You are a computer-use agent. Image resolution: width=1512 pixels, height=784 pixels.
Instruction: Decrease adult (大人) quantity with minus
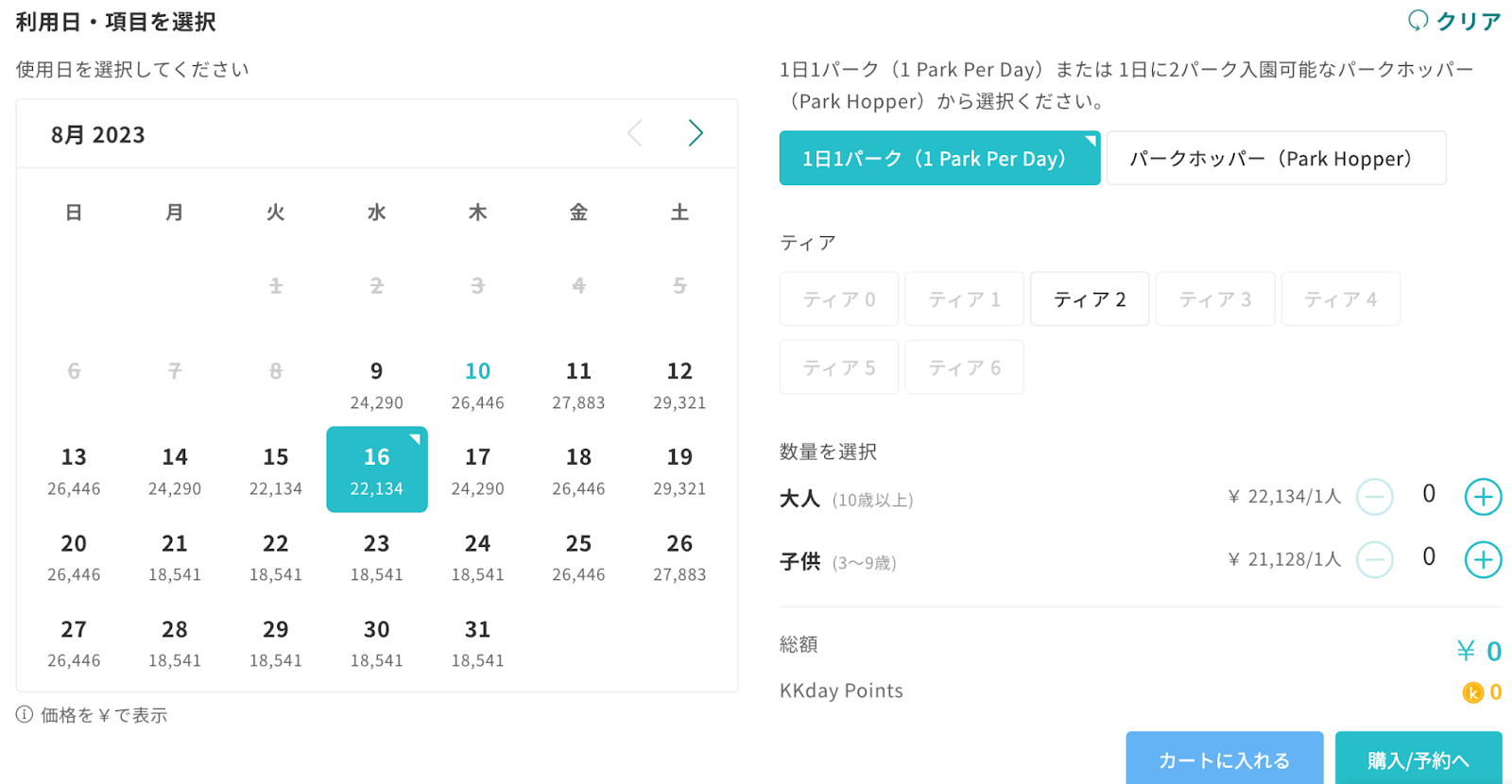point(1374,497)
